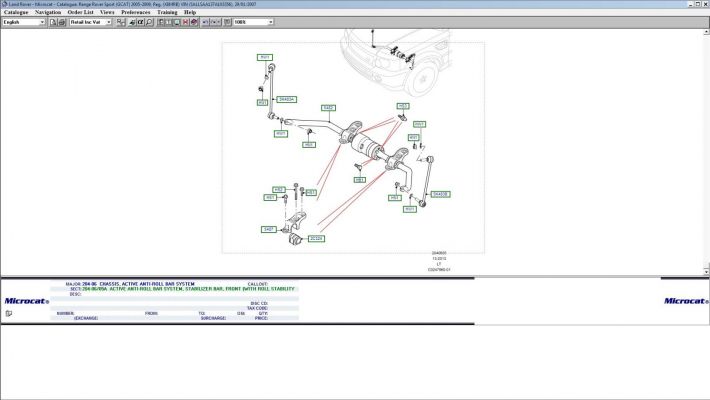Select callout 5482 on the stabilizer bar
The width and height of the screenshot is (710, 400).
328,108
